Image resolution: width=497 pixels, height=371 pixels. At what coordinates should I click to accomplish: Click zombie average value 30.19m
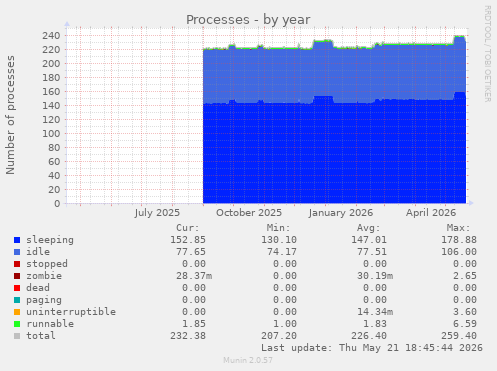click(375, 276)
